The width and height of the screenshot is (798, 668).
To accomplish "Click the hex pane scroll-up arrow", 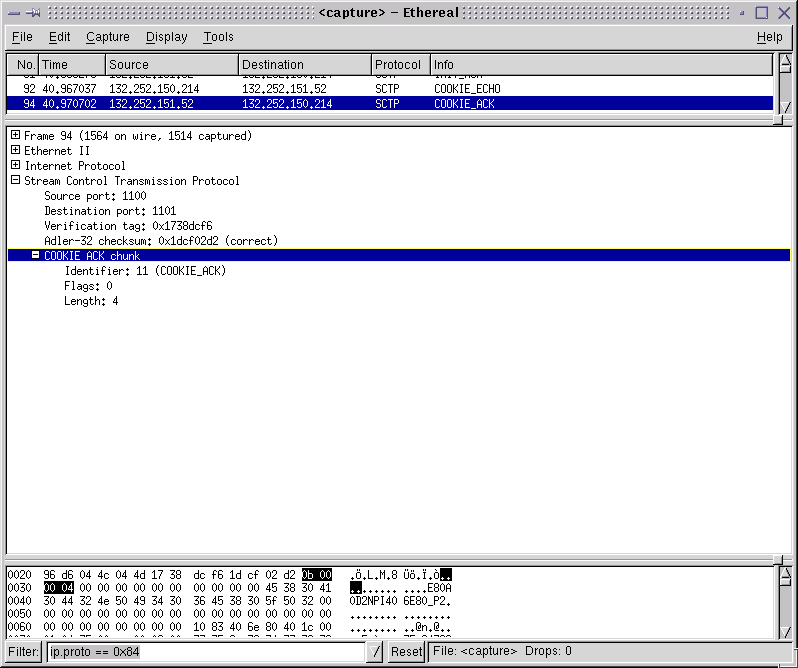I will pyautogui.click(x=787, y=573).
